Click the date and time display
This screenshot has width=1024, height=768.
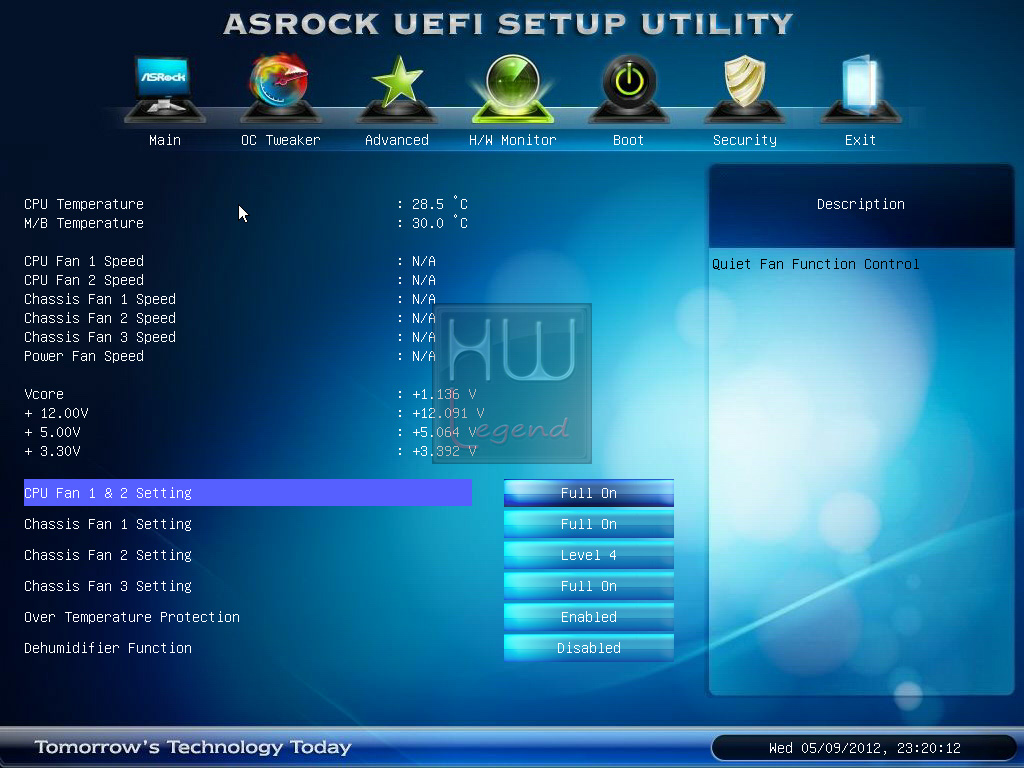pos(865,748)
